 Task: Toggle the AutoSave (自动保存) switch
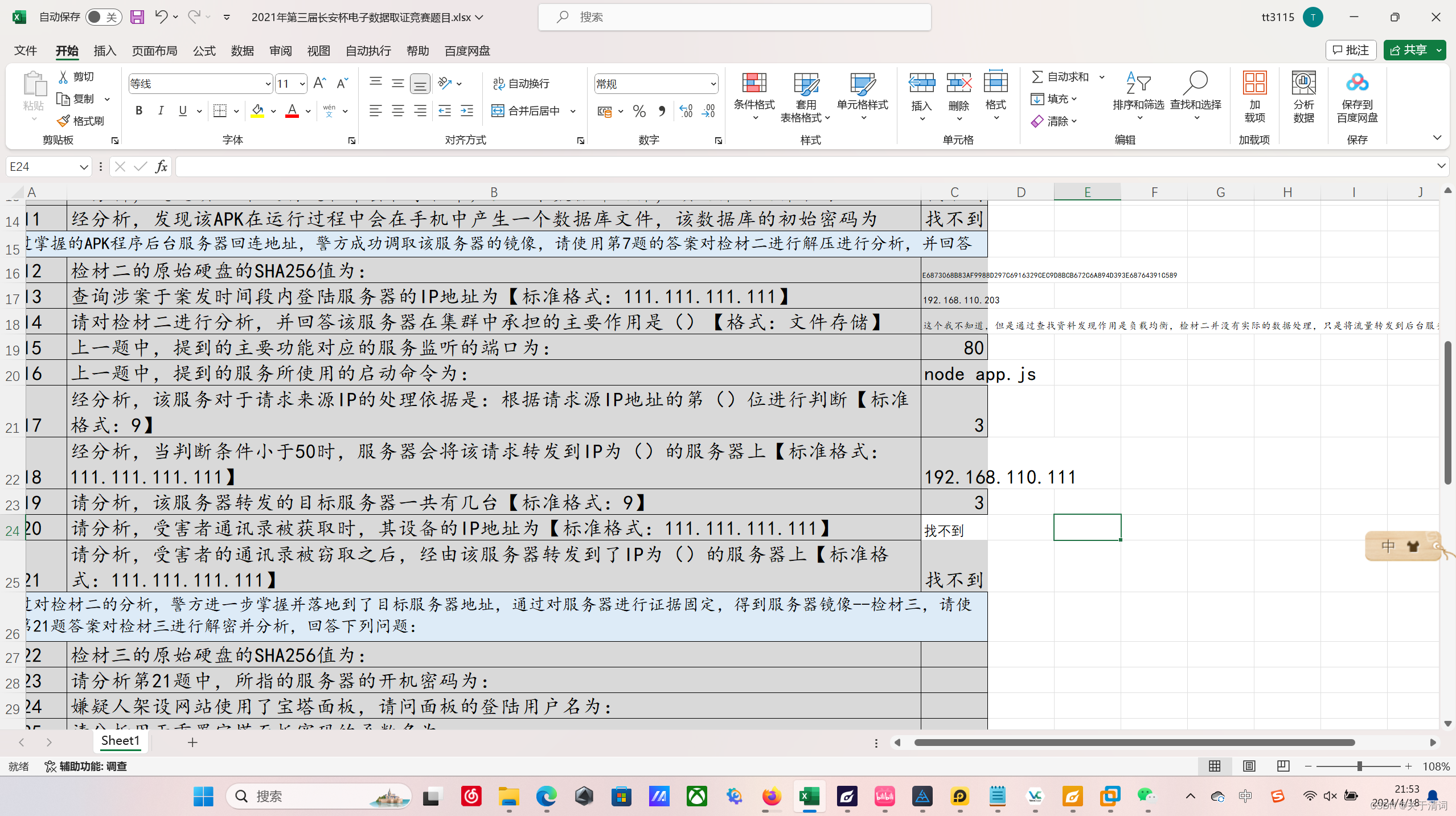[x=103, y=17]
